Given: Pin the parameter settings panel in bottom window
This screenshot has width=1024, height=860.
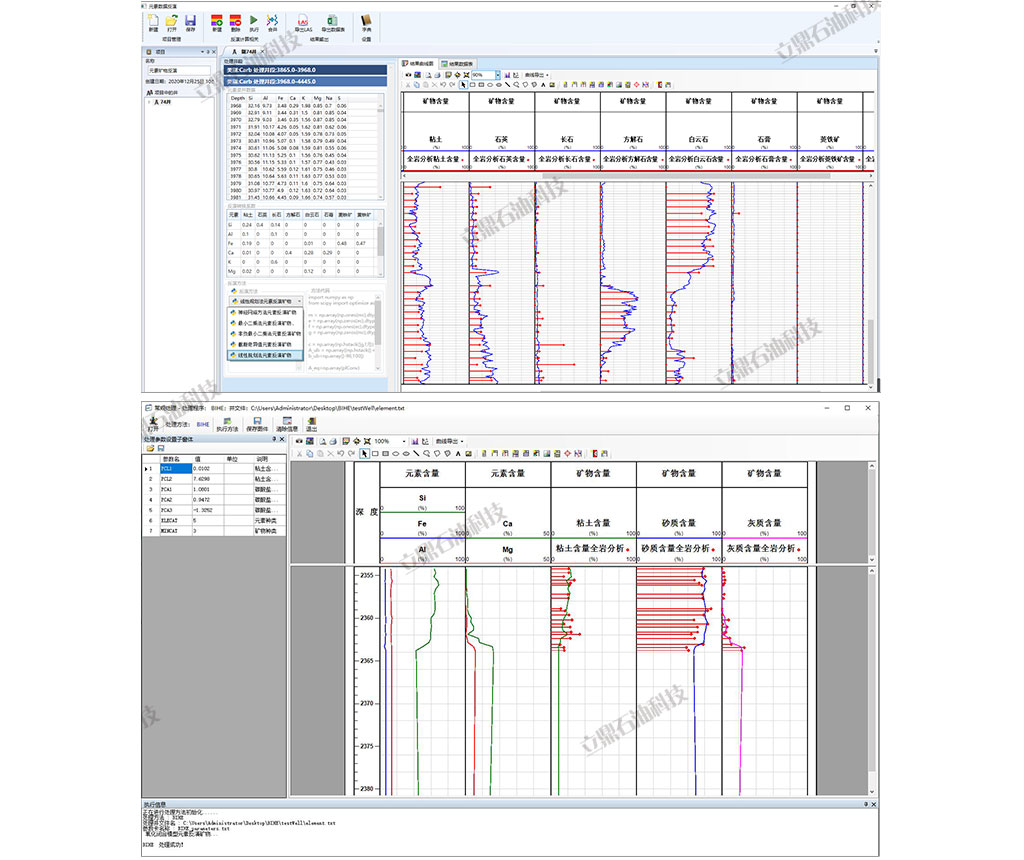Looking at the screenshot, I should pos(274,439).
